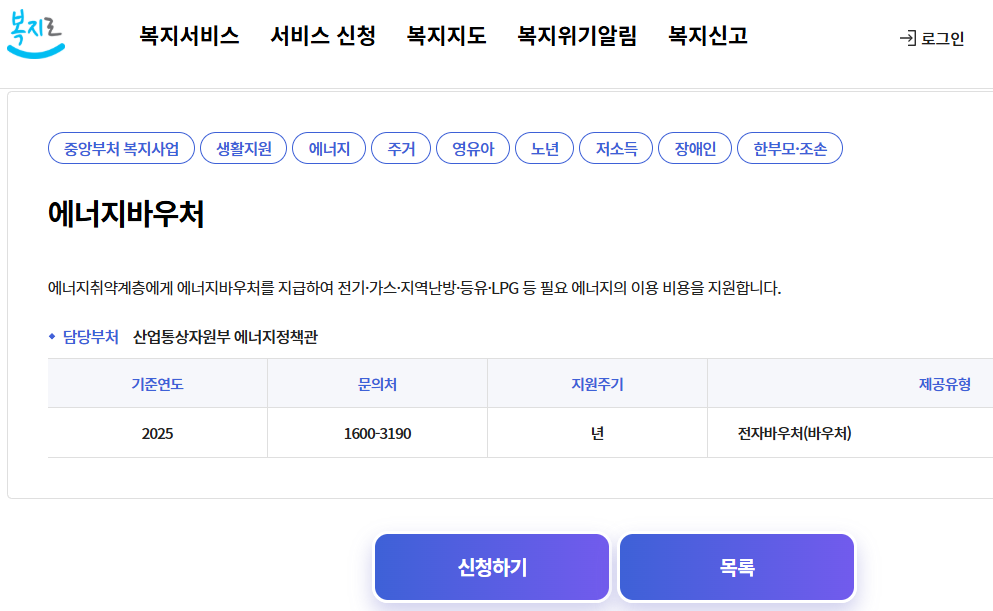Image resolution: width=993 pixels, height=611 pixels.
Task: Select the 한부모·조손 tag
Action: pos(790,148)
